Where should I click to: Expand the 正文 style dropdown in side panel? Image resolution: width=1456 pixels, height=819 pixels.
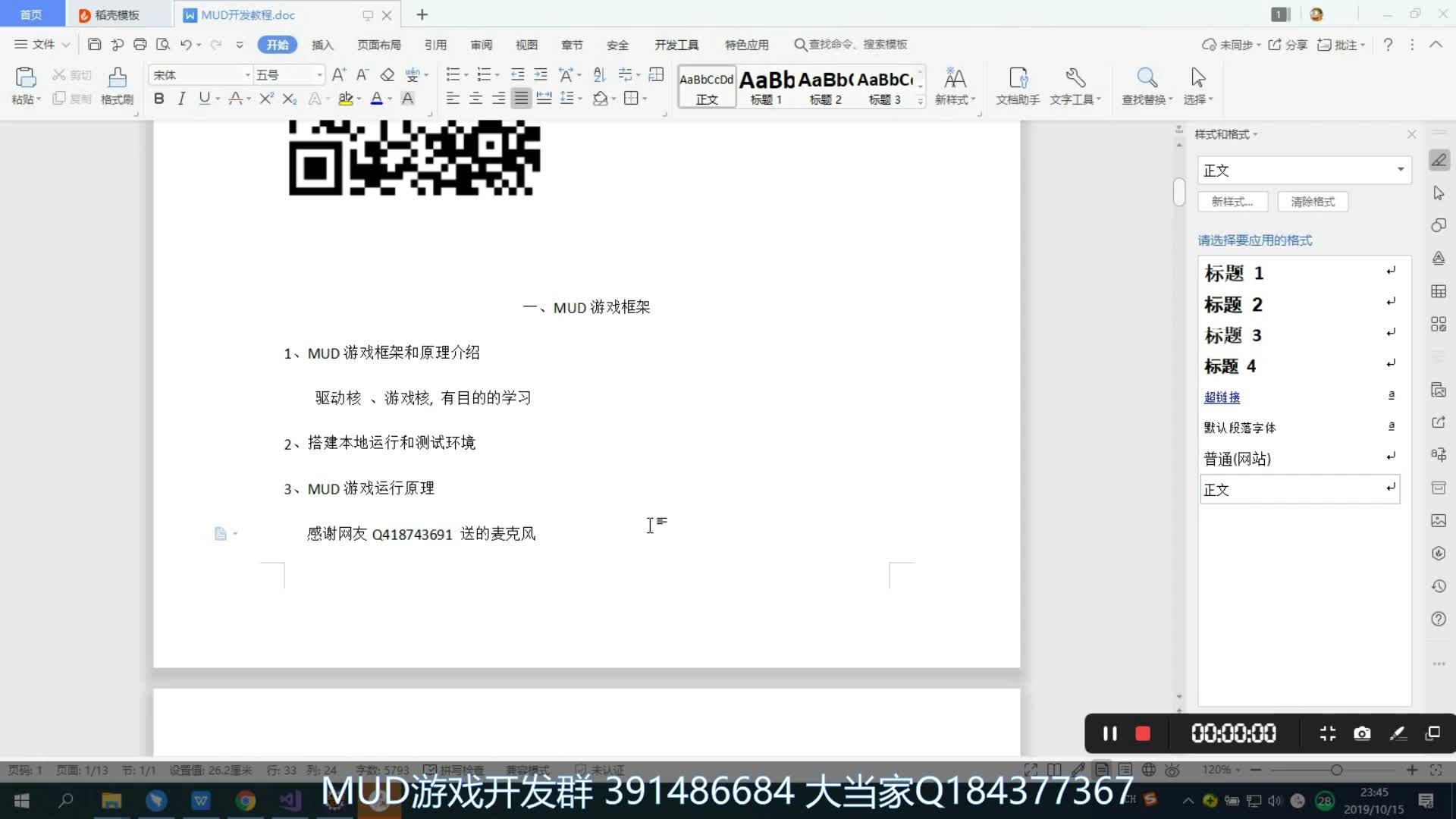point(1401,170)
